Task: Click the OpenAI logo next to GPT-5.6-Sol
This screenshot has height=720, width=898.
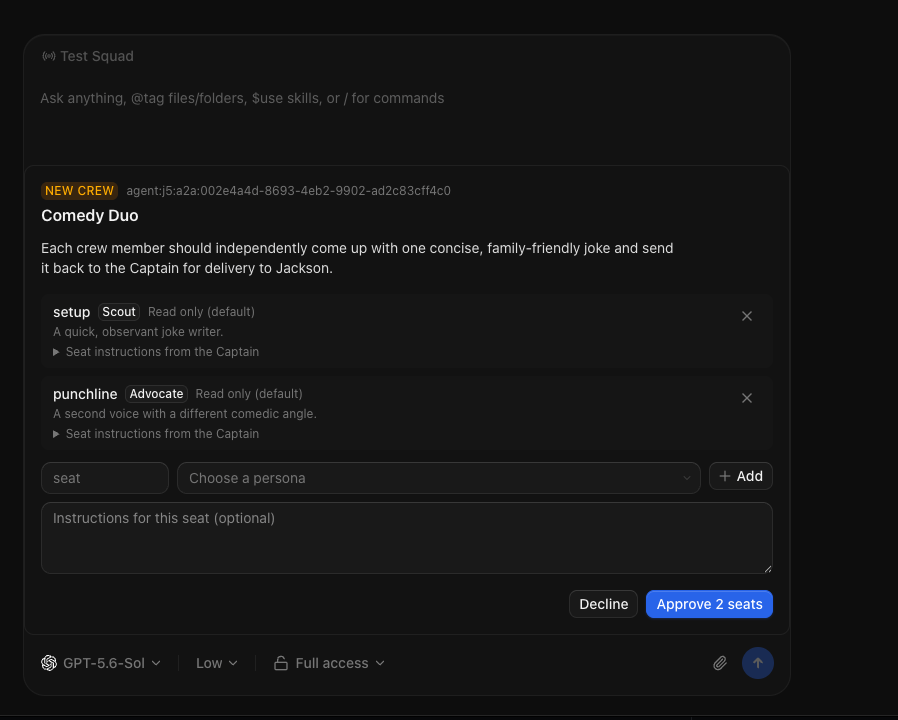Action: pyautogui.click(x=49, y=663)
